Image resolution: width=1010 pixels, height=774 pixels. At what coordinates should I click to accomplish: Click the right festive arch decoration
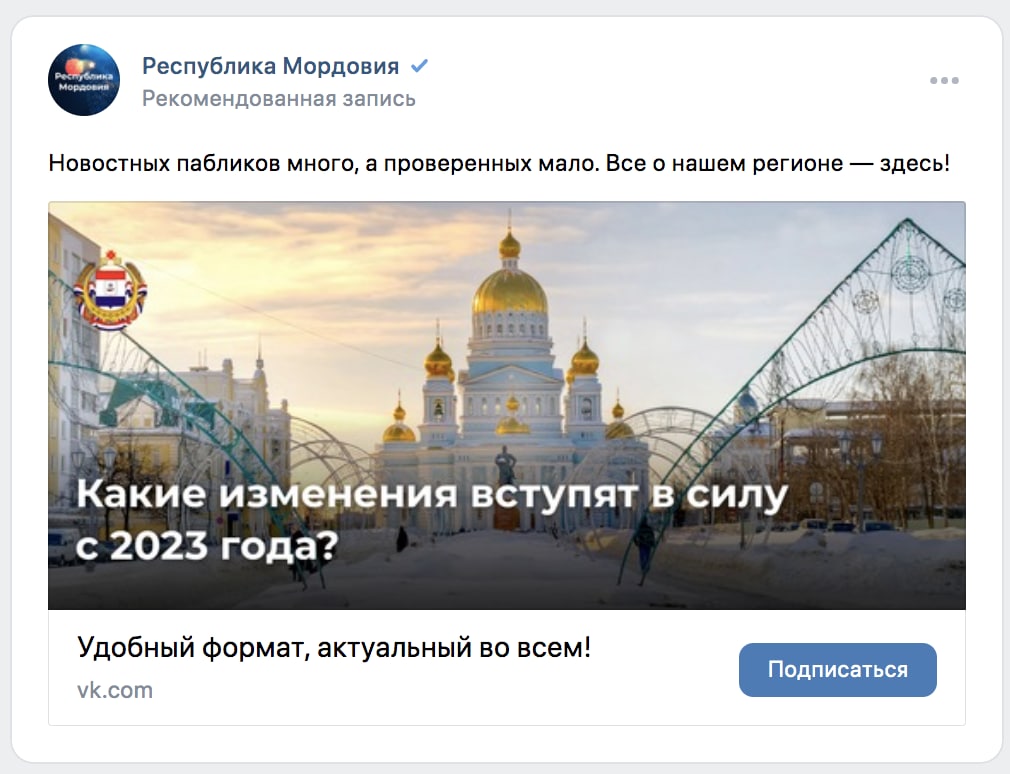[x=837, y=361]
